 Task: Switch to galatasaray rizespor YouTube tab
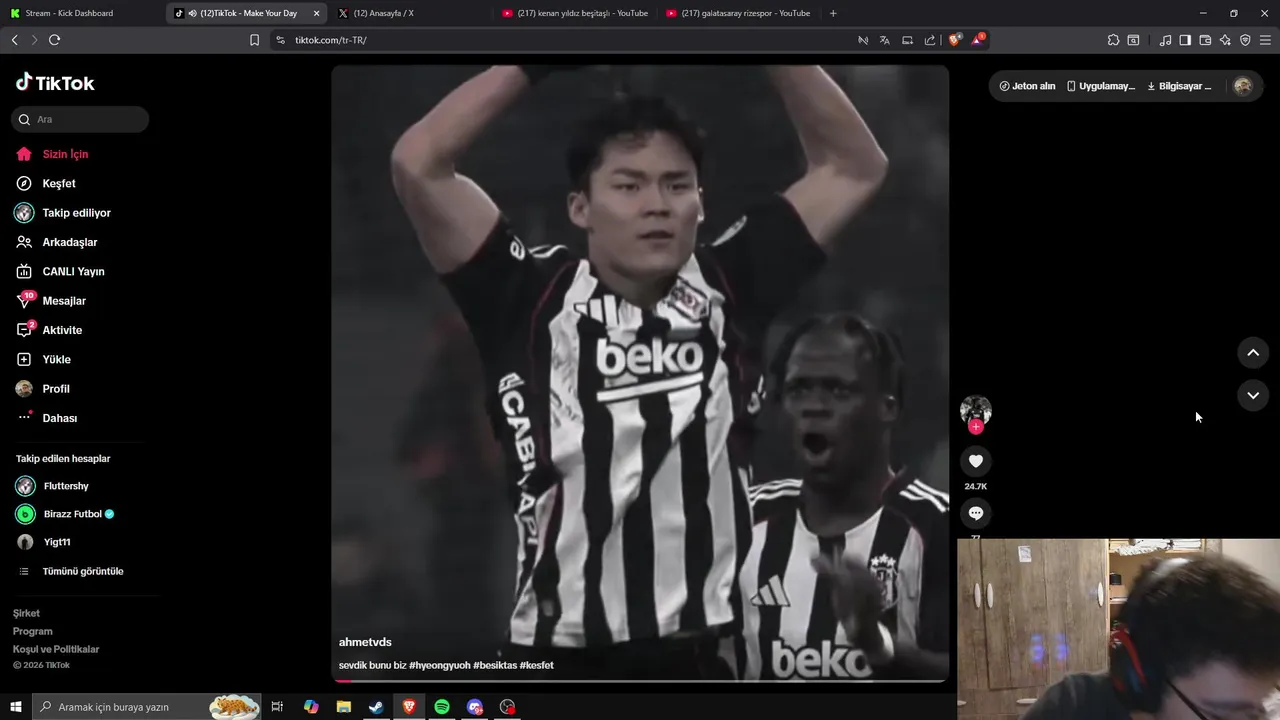point(740,13)
